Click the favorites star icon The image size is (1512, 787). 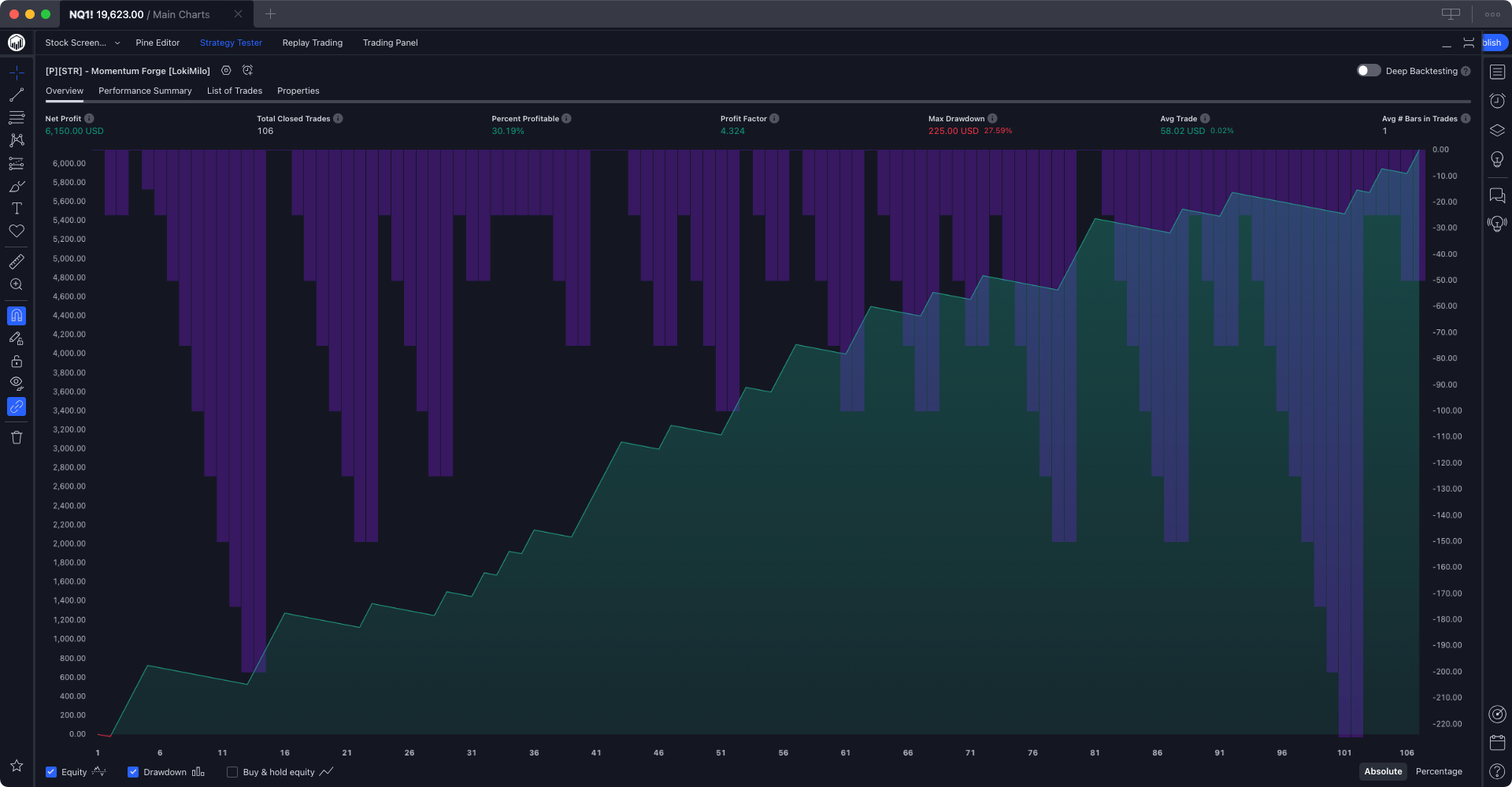(17, 766)
